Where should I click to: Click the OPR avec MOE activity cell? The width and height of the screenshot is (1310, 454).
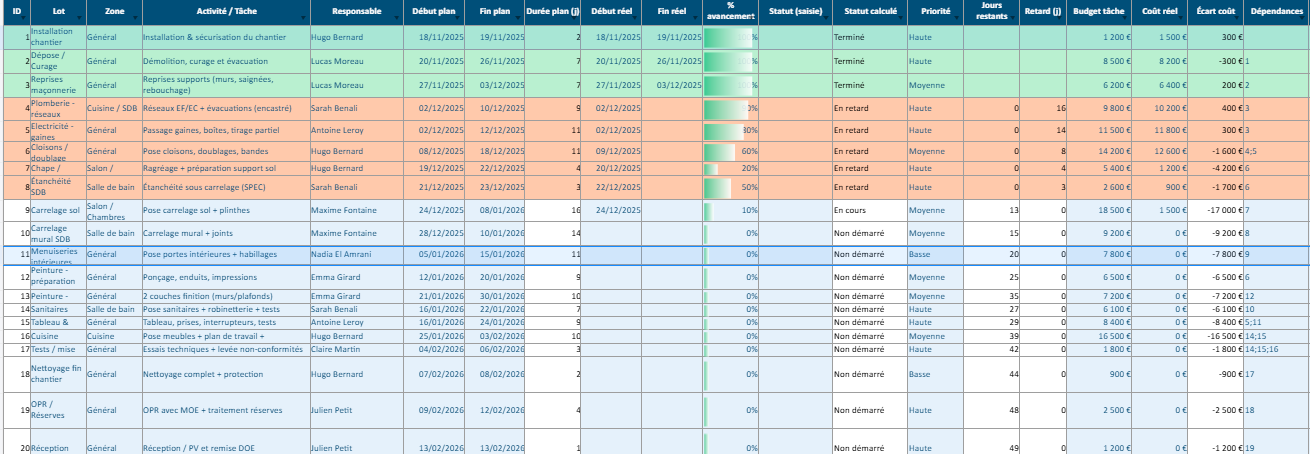(x=224, y=410)
